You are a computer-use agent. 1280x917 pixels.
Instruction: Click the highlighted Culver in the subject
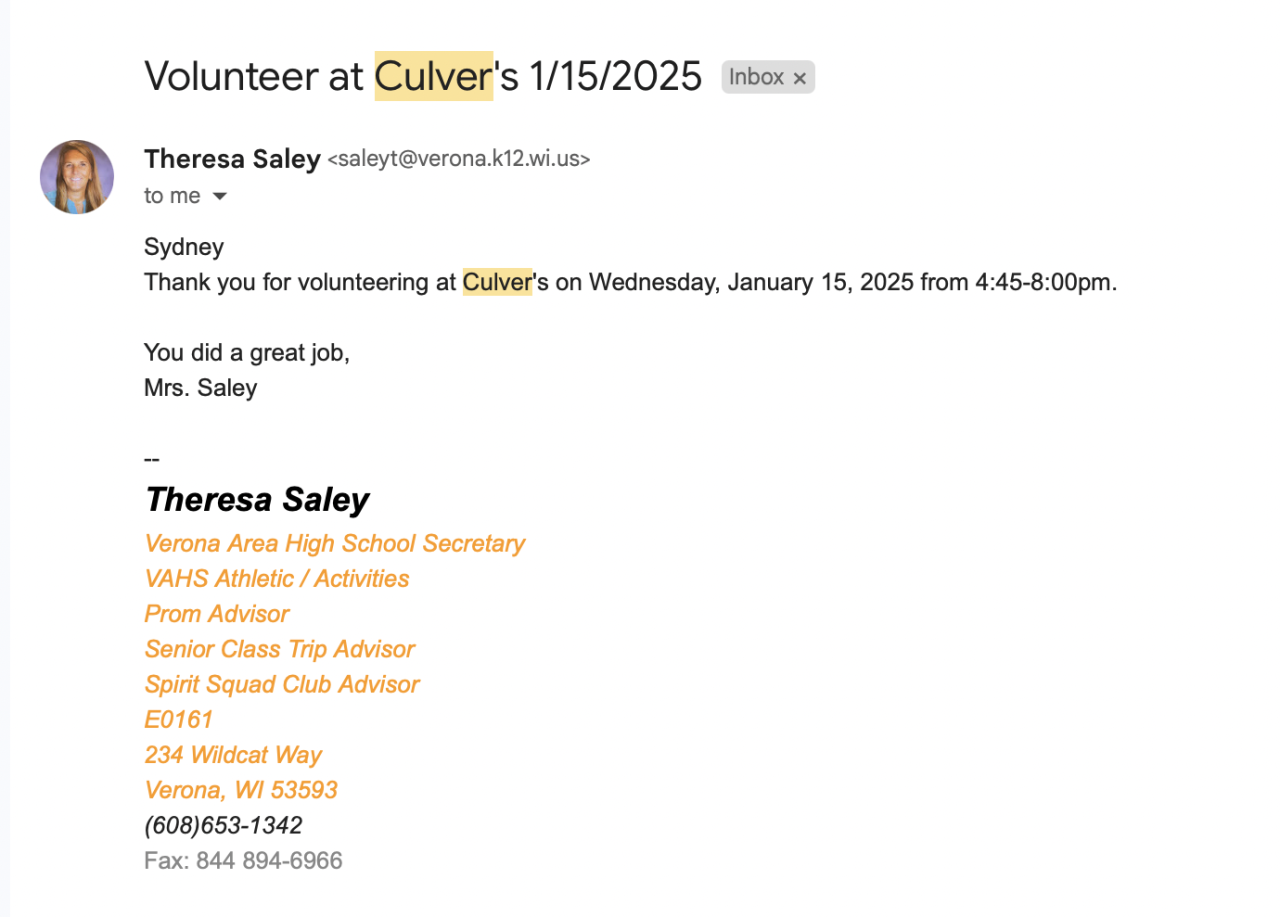coord(433,76)
